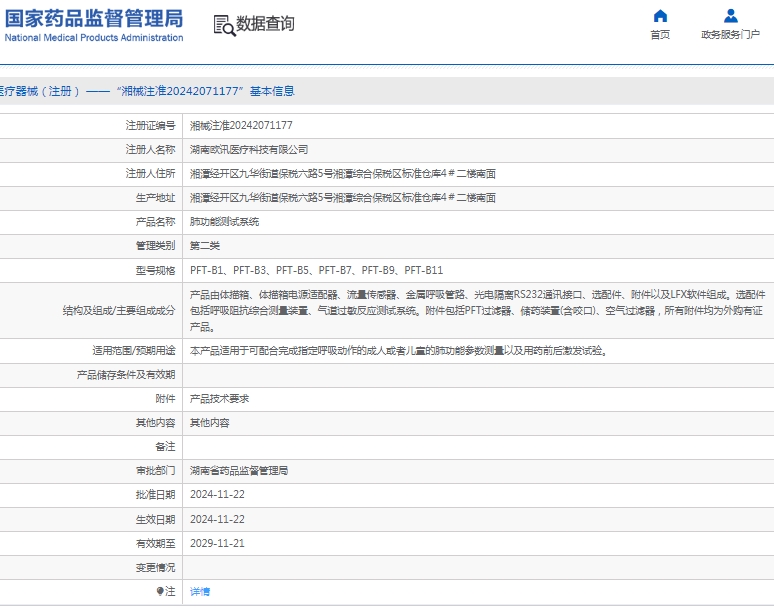Click the 生效日期 value 2024-11-22
774x609 pixels.
[217, 519]
